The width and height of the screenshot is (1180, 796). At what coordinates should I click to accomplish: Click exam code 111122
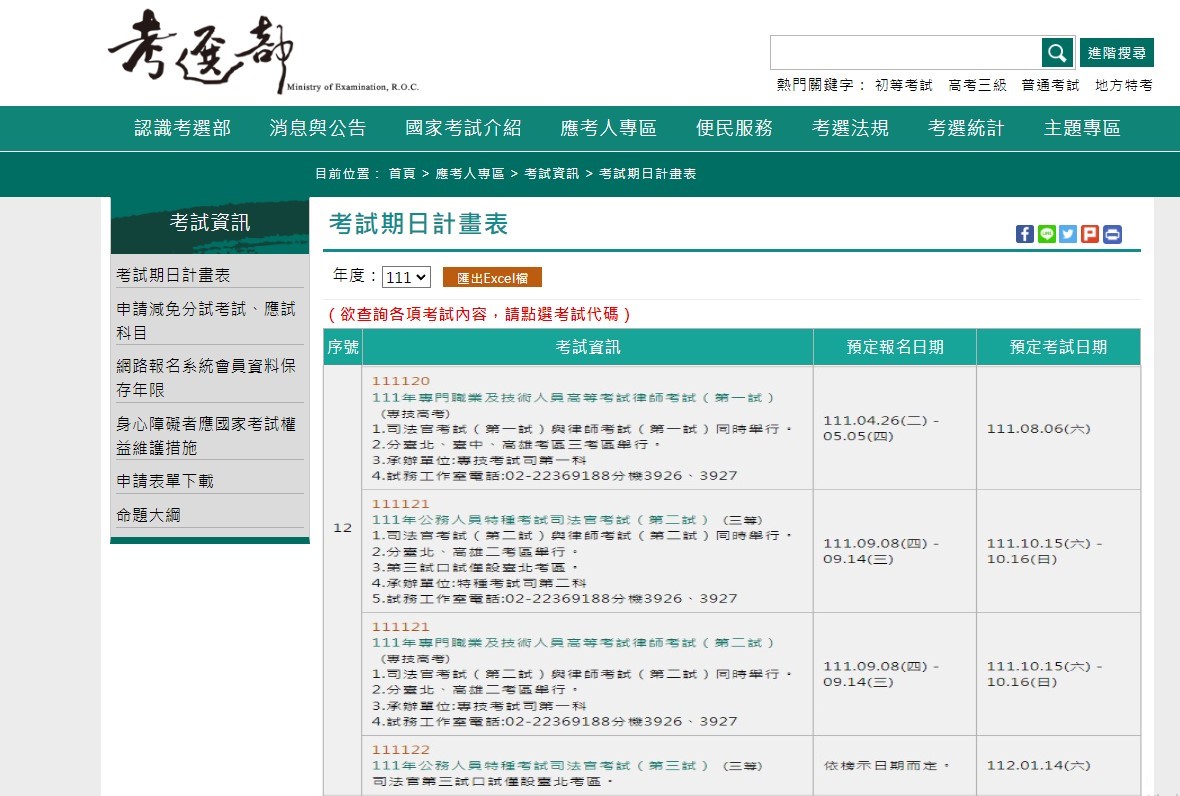click(401, 749)
